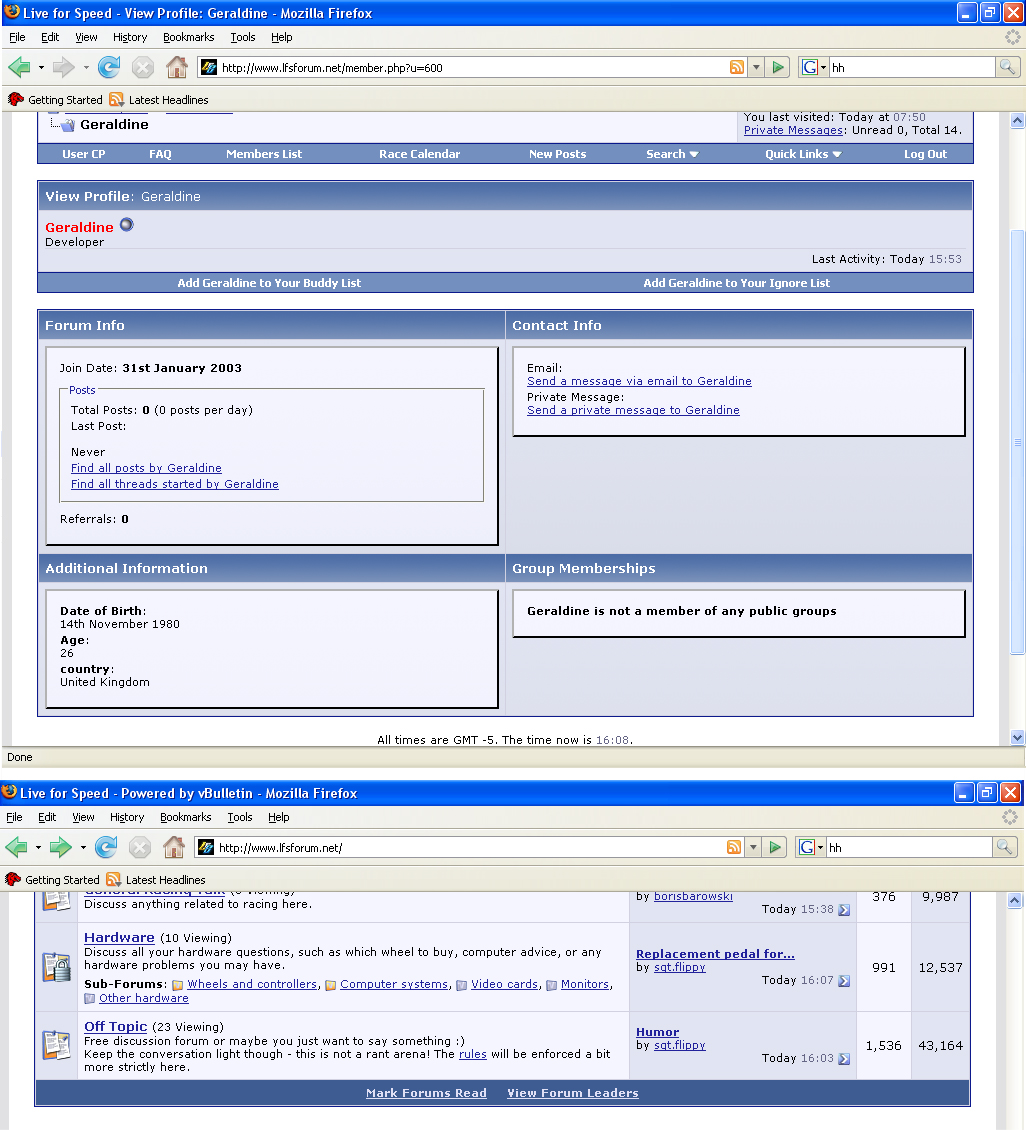Open Forward history dropdown in View Profile window
The image size is (1026, 1130).
pos(86,68)
